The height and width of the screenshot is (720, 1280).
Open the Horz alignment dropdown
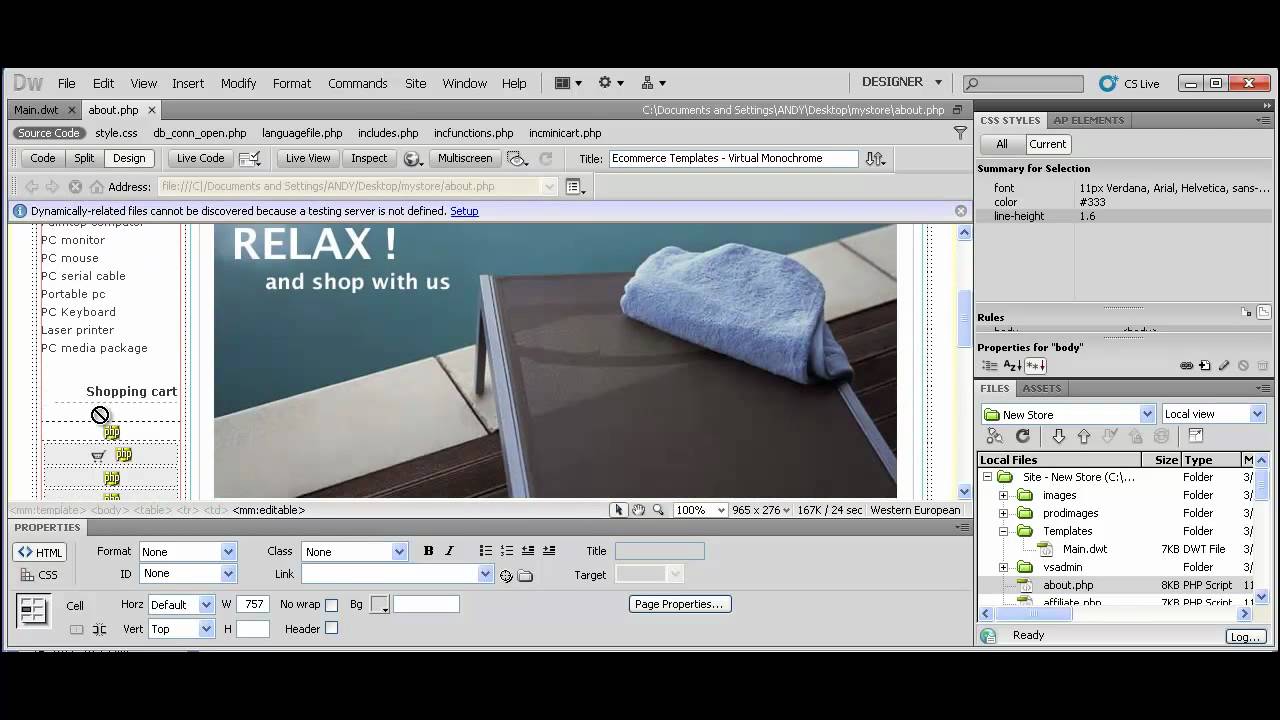point(181,604)
